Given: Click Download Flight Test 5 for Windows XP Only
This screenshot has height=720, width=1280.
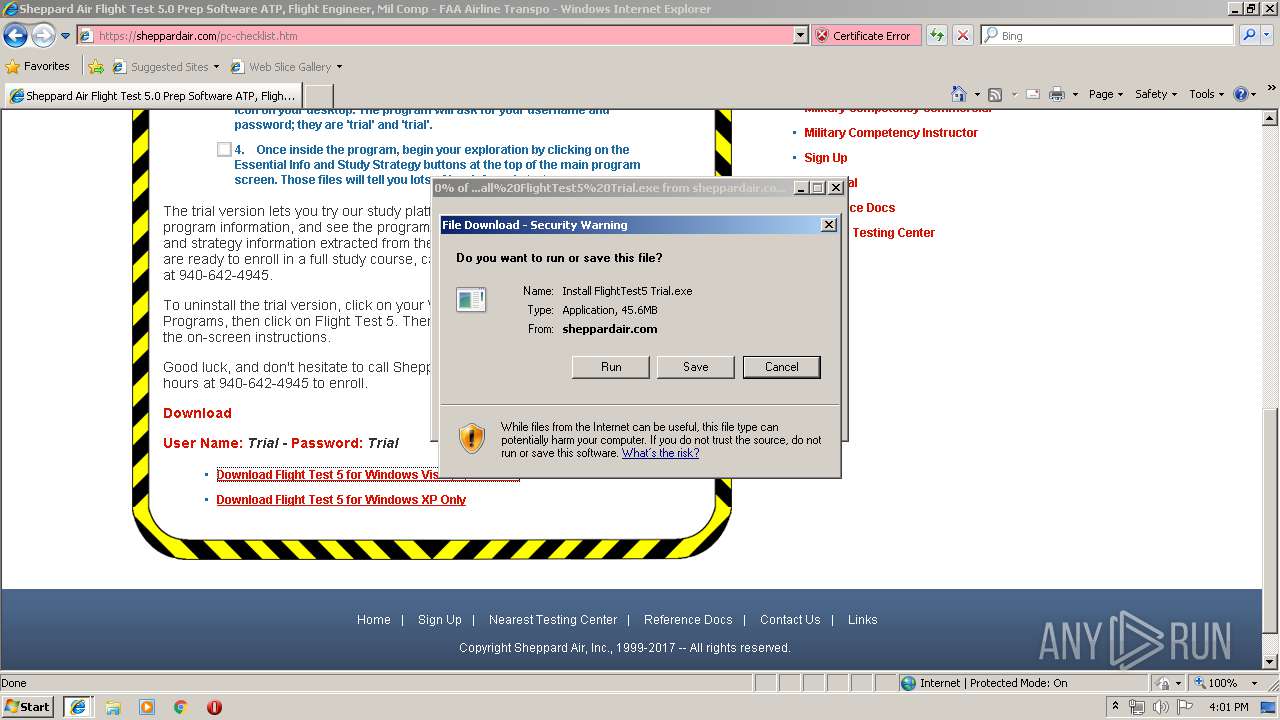Looking at the screenshot, I should click(x=341, y=500).
